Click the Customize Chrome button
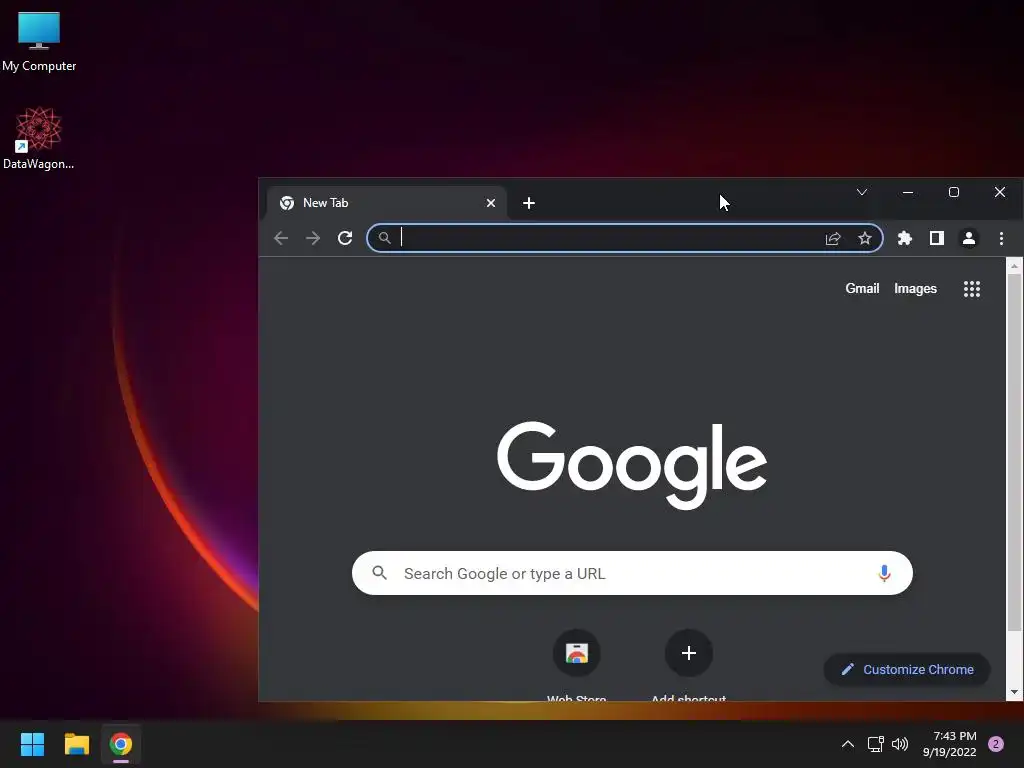 click(907, 669)
